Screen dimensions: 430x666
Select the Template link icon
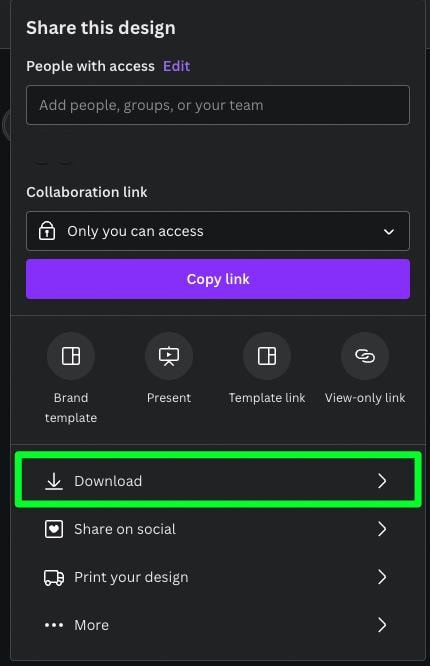click(x=267, y=356)
